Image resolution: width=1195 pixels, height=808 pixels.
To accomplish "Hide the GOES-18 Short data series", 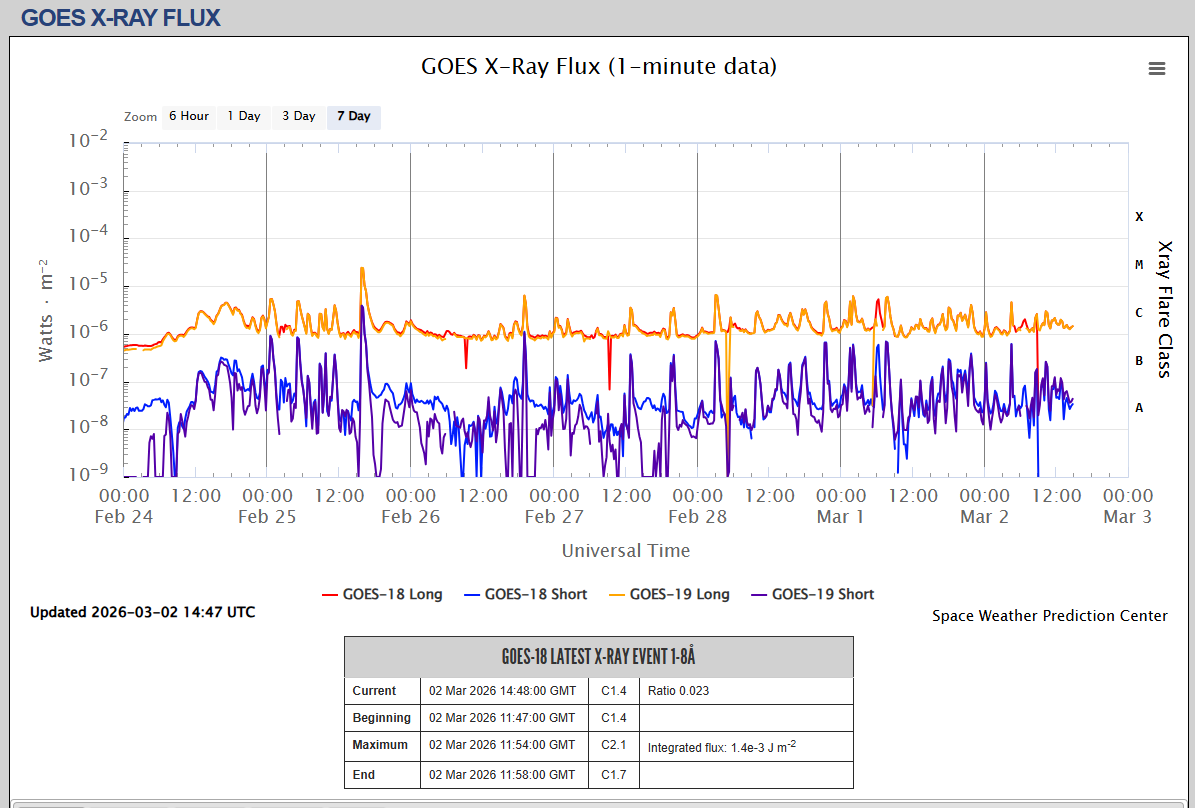I will pos(525,594).
